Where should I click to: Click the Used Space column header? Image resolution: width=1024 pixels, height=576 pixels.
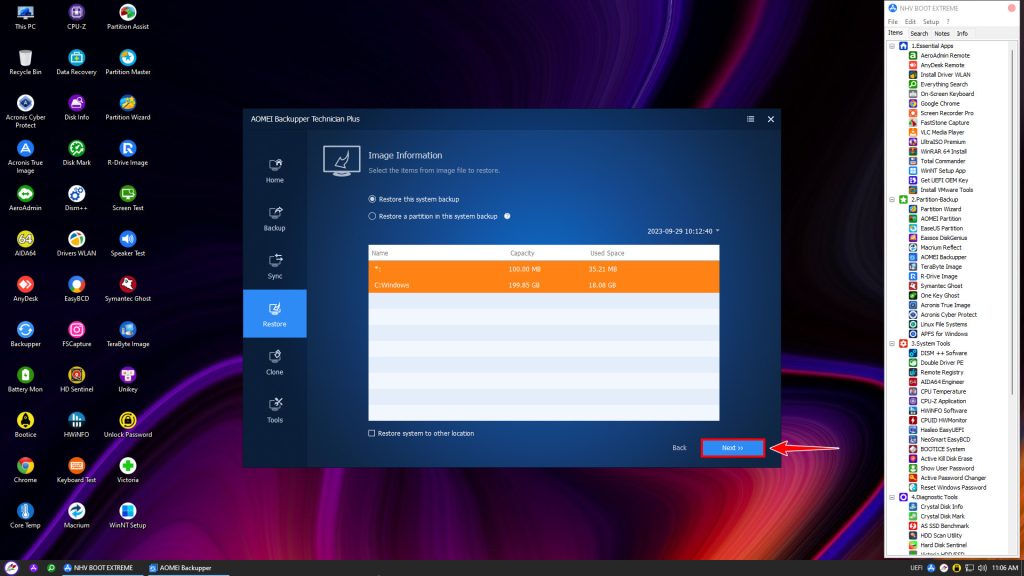point(607,253)
